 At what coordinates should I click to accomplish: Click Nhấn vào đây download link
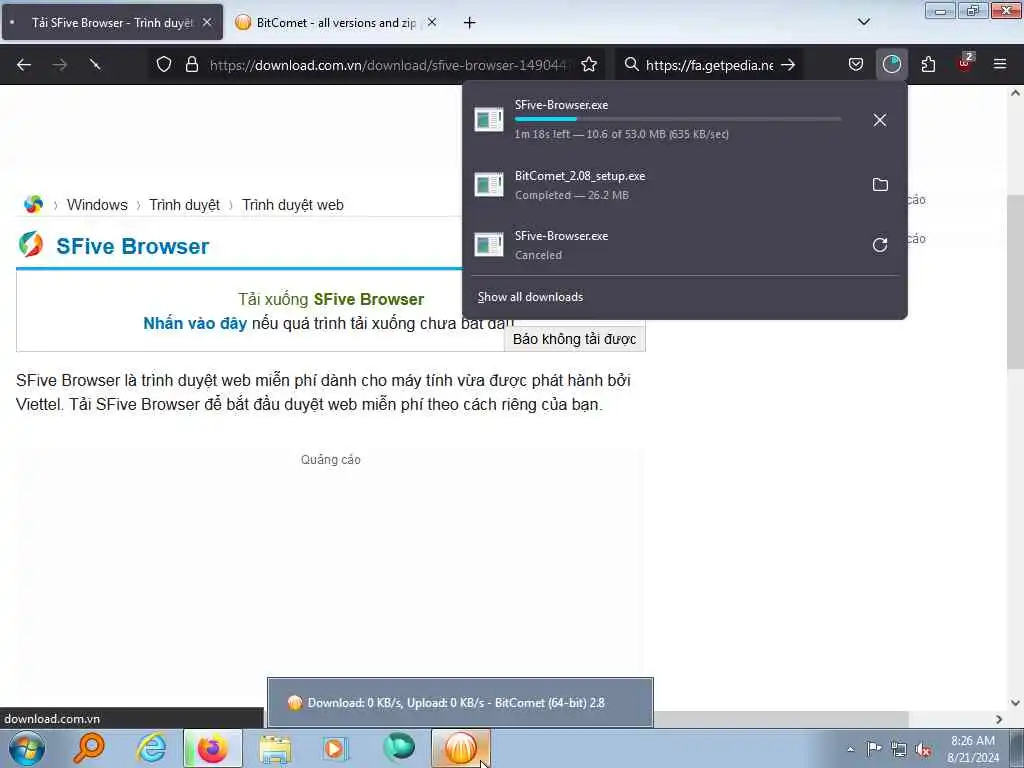pos(195,323)
